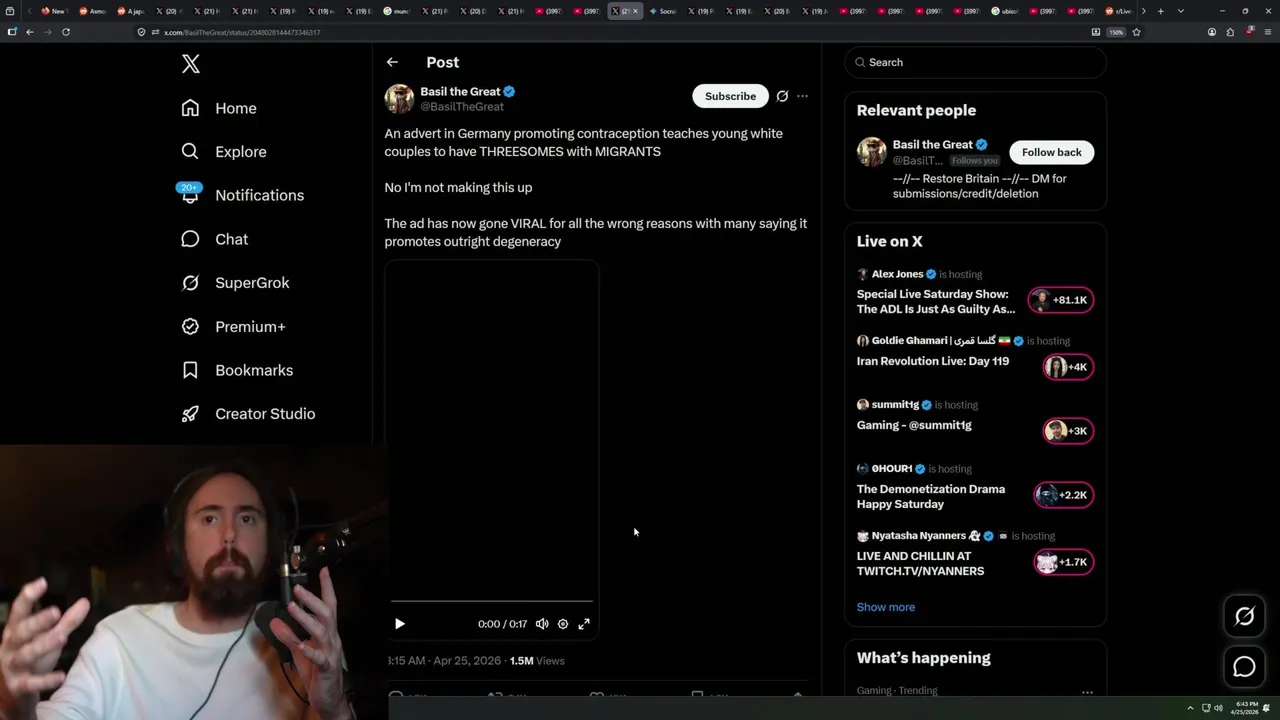This screenshot has height=720, width=1280.
Task: Mute the video with the speaker icon
Action: coord(542,624)
